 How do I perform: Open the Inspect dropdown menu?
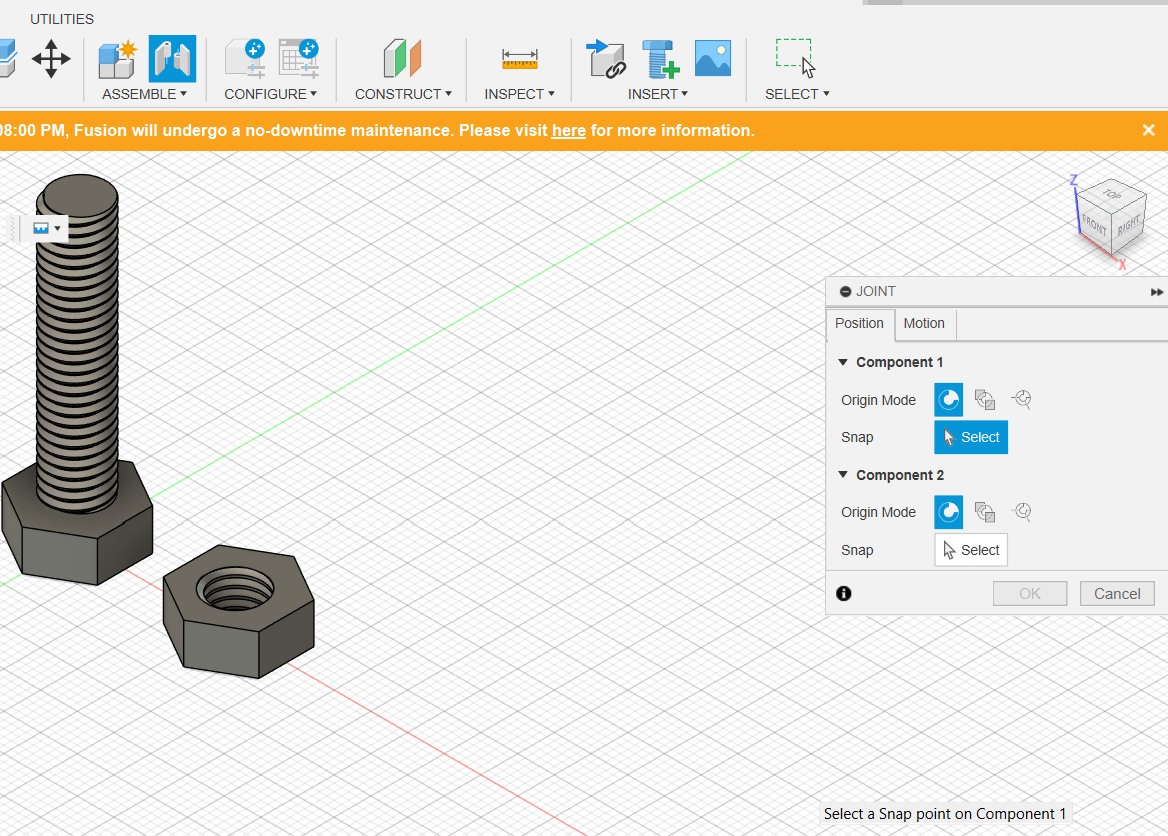(519, 94)
